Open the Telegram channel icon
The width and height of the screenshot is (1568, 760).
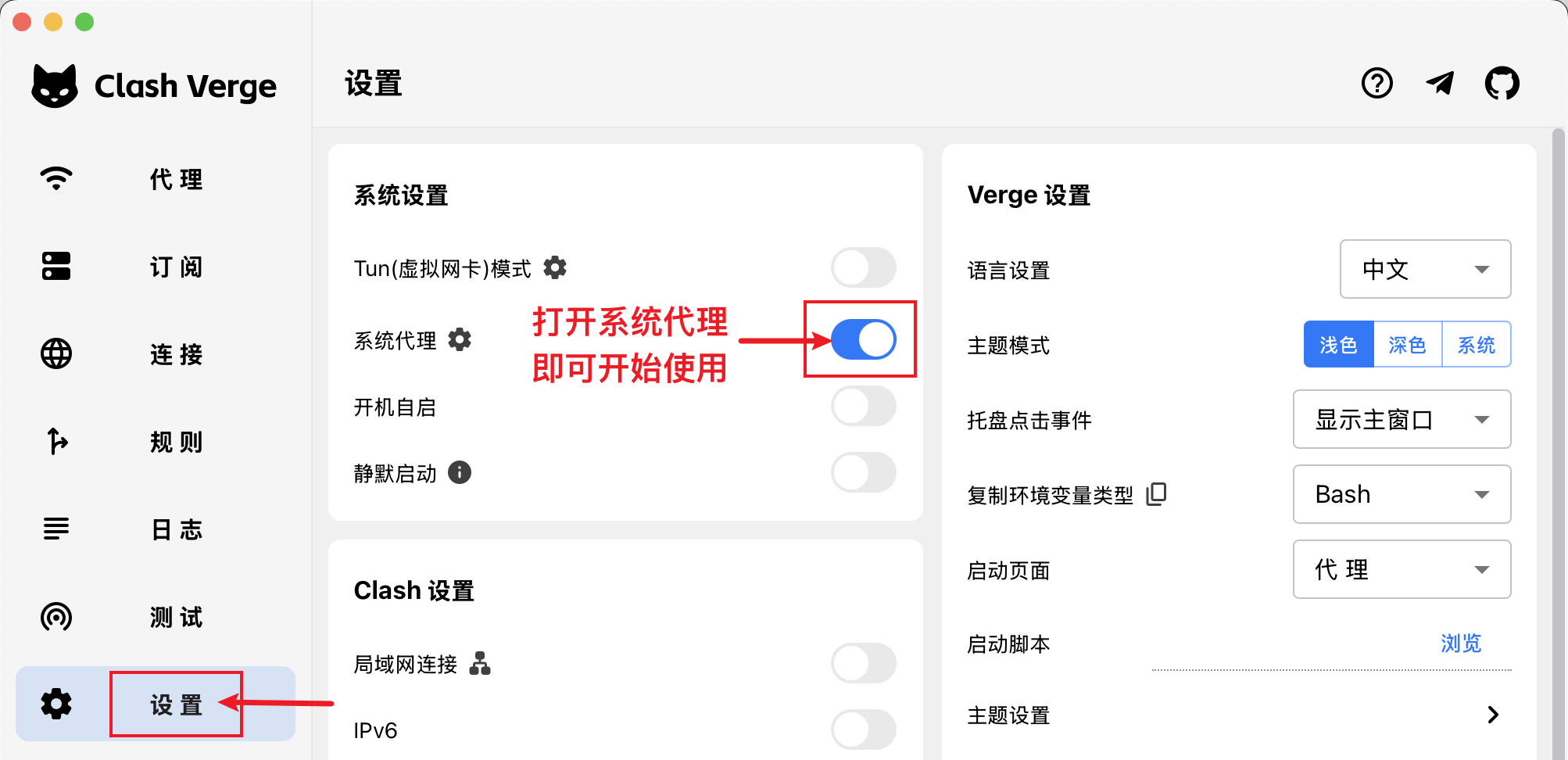click(1440, 84)
